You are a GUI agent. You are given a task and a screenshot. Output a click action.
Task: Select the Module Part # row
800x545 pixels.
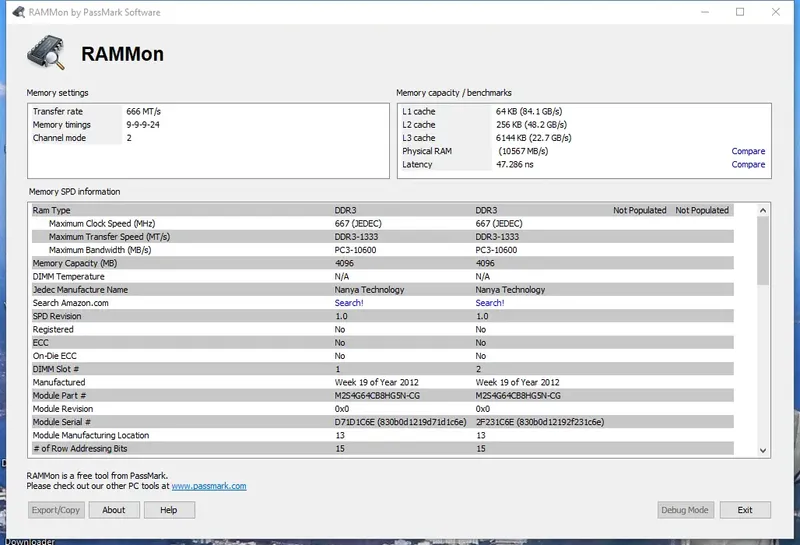[x=383, y=395]
